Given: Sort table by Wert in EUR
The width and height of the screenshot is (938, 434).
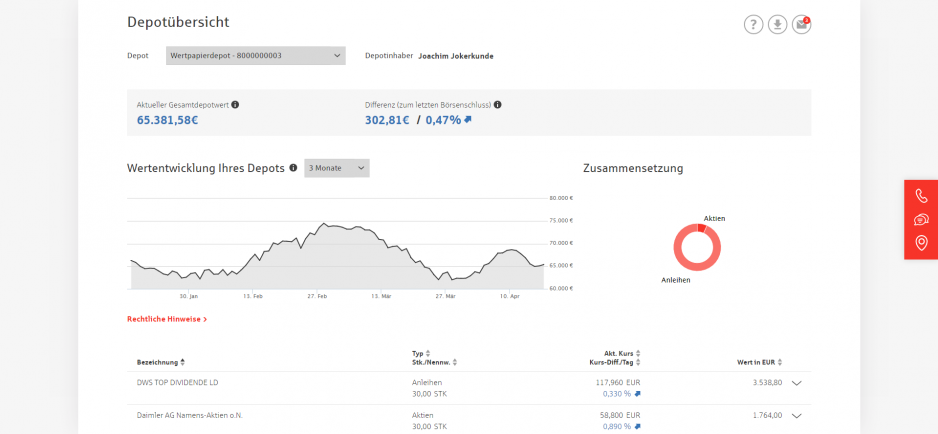Looking at the screenshot, I should click(780, 362).
